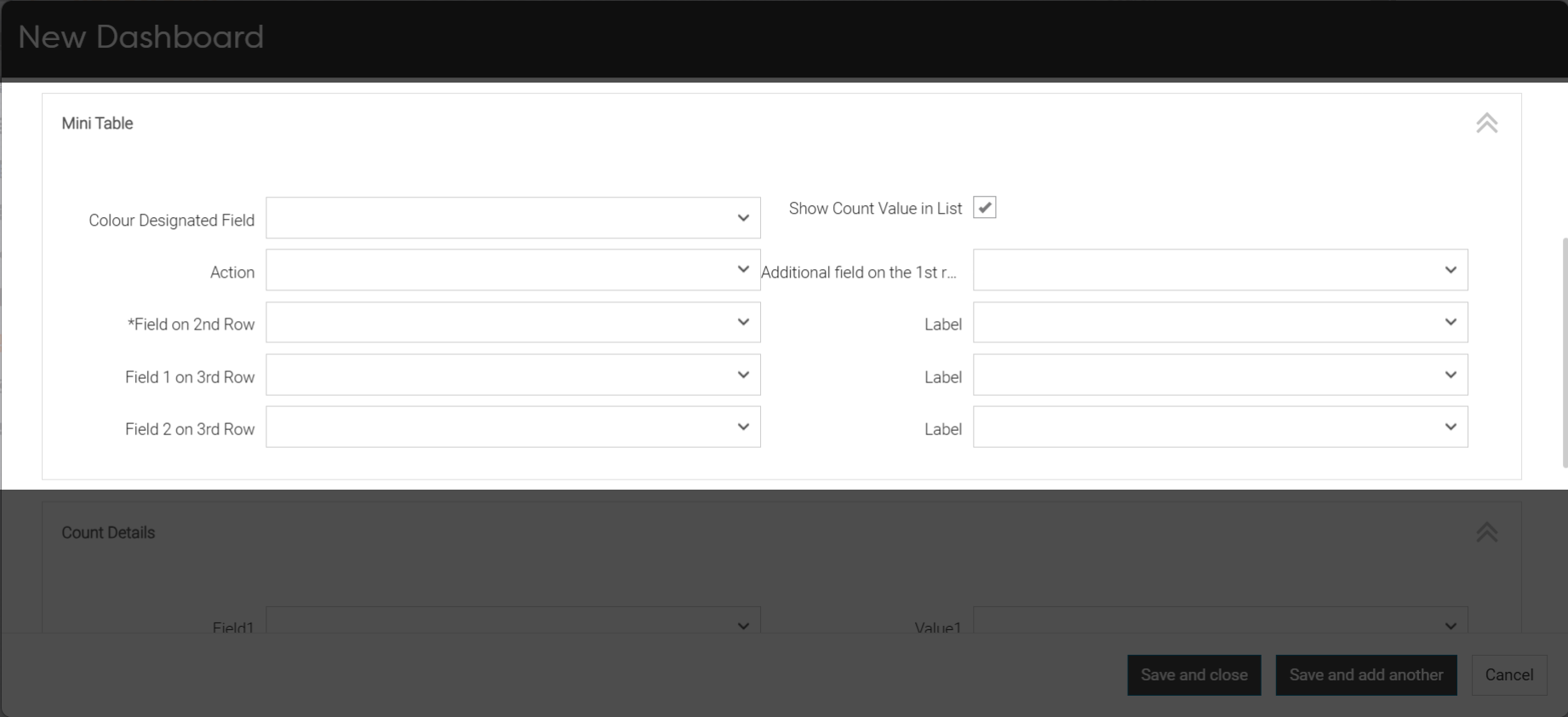Cancel the New Dashboard dialog
Viewport: 1568px width, 717px height.
[1508, 675]
